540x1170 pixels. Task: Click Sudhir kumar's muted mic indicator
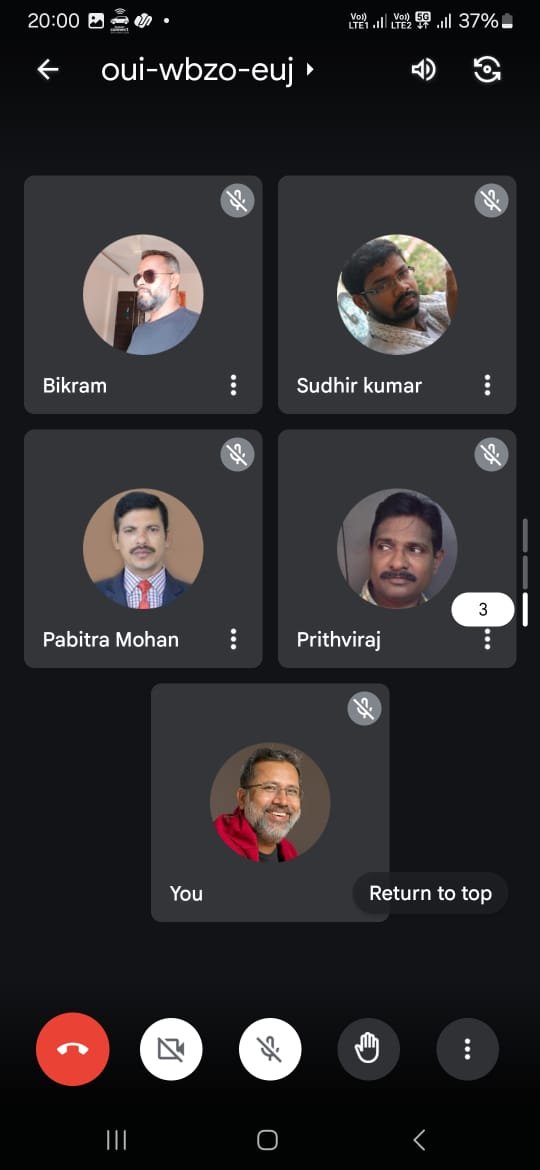[x=492, y=201]
